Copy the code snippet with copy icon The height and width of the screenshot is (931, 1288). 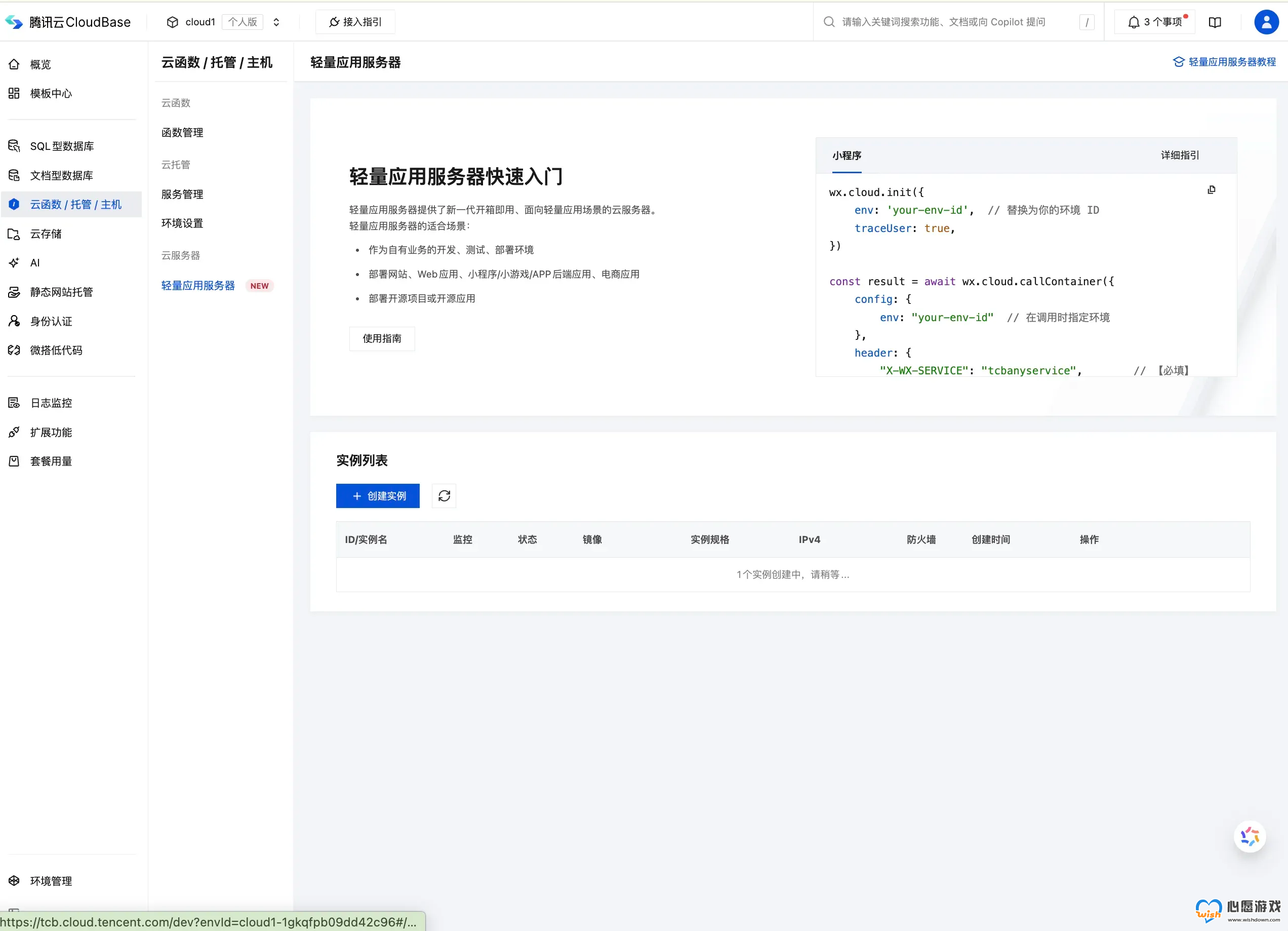click(x=1212, y=190)
